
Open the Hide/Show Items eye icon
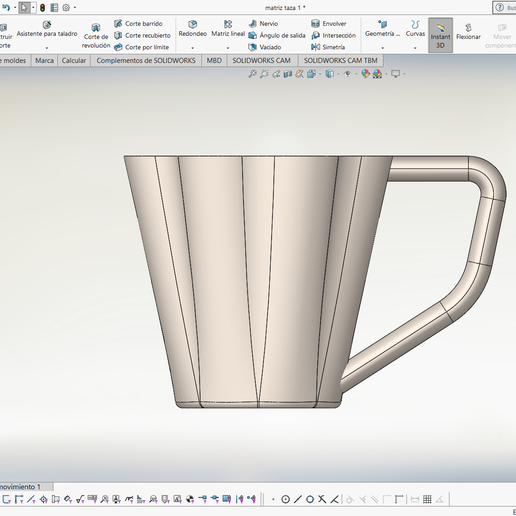347,74
